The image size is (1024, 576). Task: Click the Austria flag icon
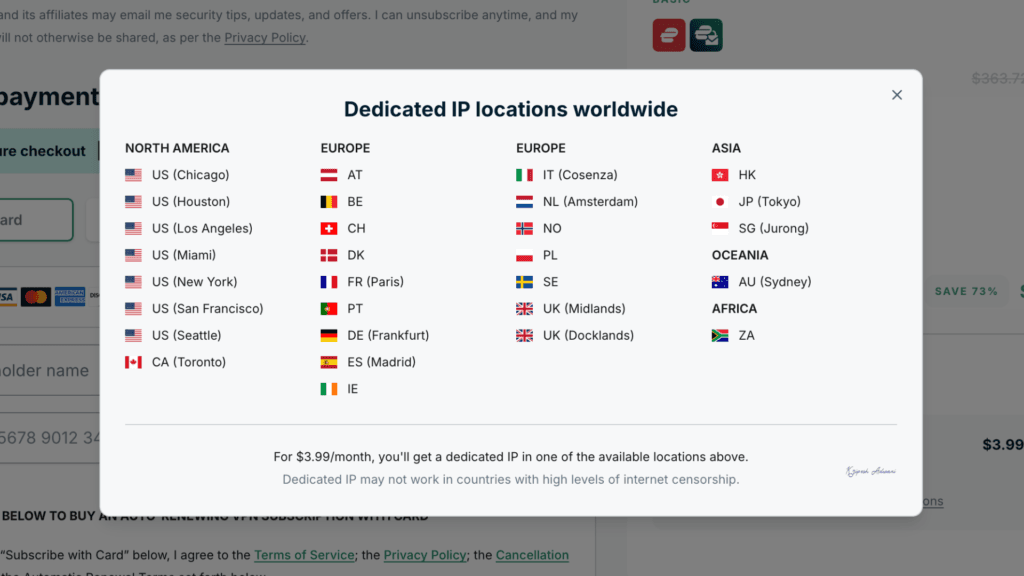tap(328, 175)
